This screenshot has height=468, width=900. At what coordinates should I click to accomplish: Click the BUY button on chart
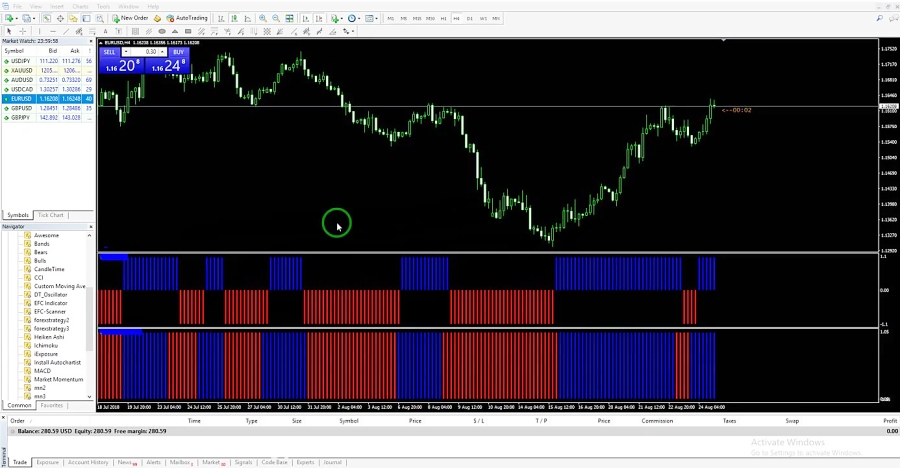[179, 52]
